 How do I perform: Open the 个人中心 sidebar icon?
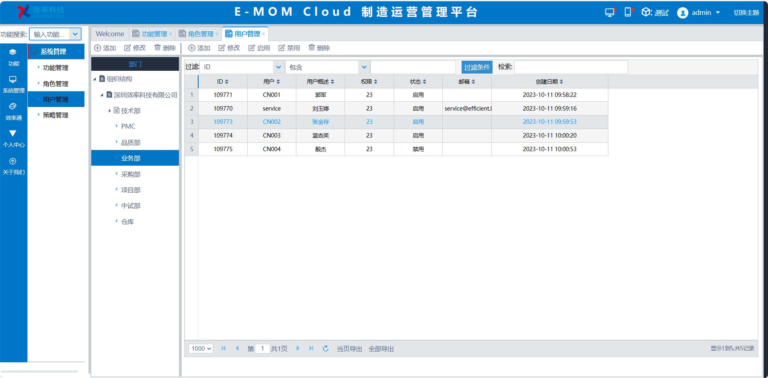pyautogui.click(x=13, y=133)
